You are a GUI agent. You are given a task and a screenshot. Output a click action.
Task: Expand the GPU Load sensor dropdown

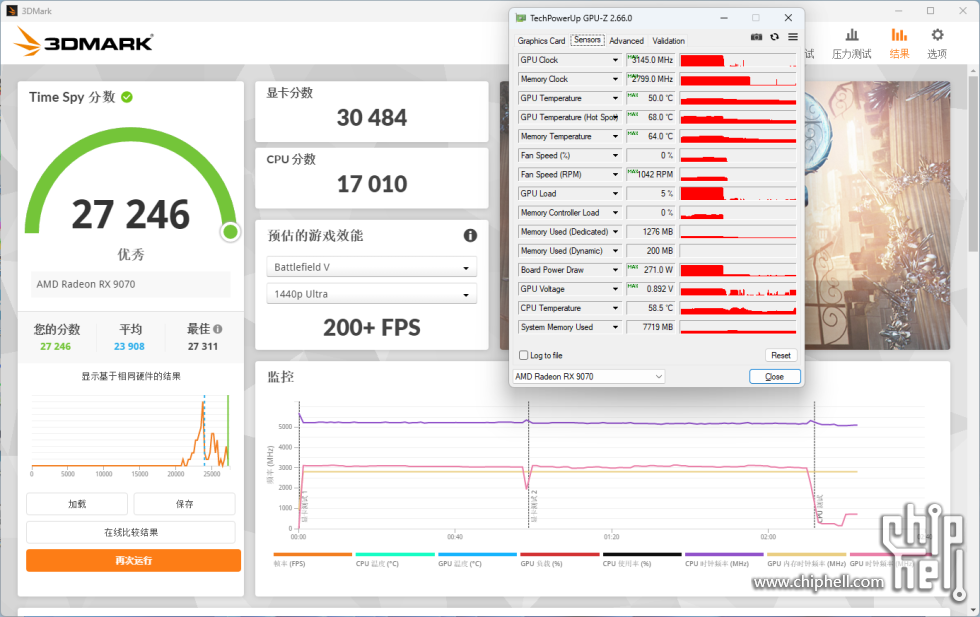click(615, 194)
